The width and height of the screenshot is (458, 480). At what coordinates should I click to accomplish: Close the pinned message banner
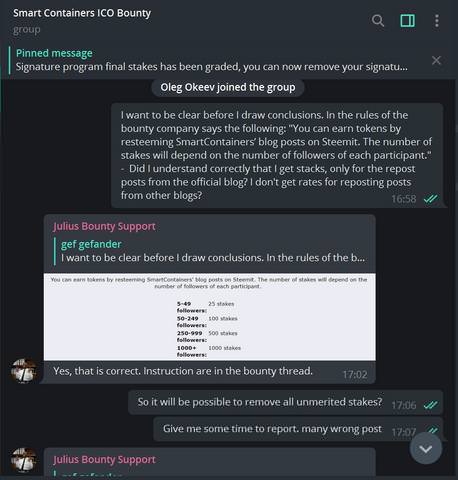tap(436, 60)
